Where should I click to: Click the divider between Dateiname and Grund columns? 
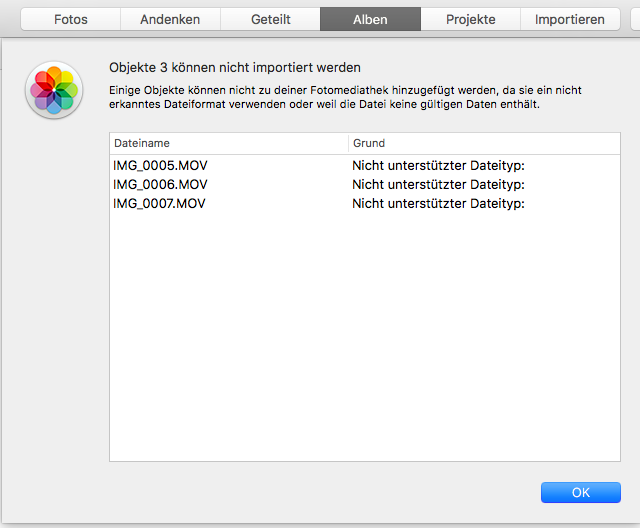click(349, 143)
